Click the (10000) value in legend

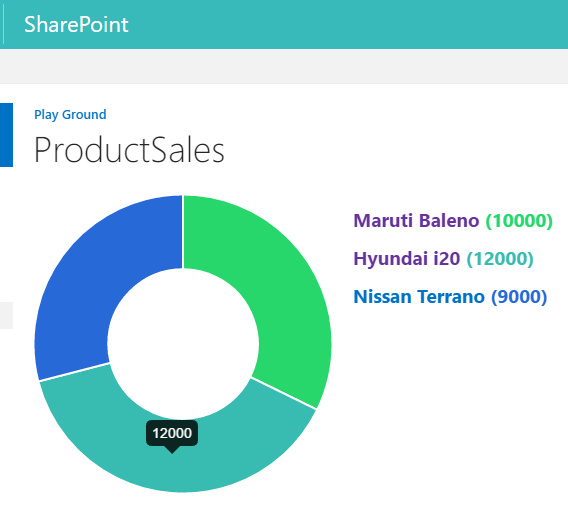[x=519, y=221]
